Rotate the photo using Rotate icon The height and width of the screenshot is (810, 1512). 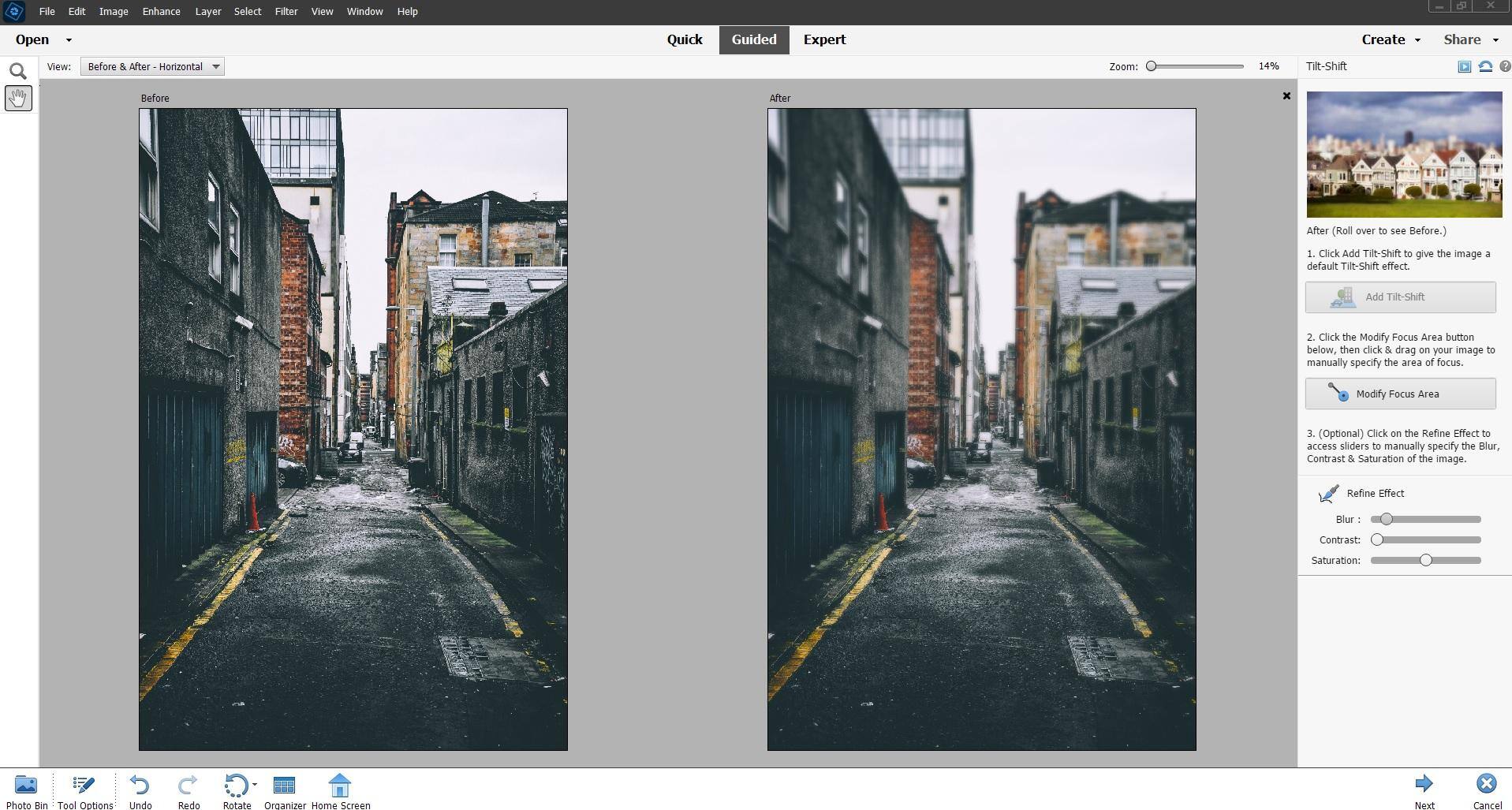[235, 786]
